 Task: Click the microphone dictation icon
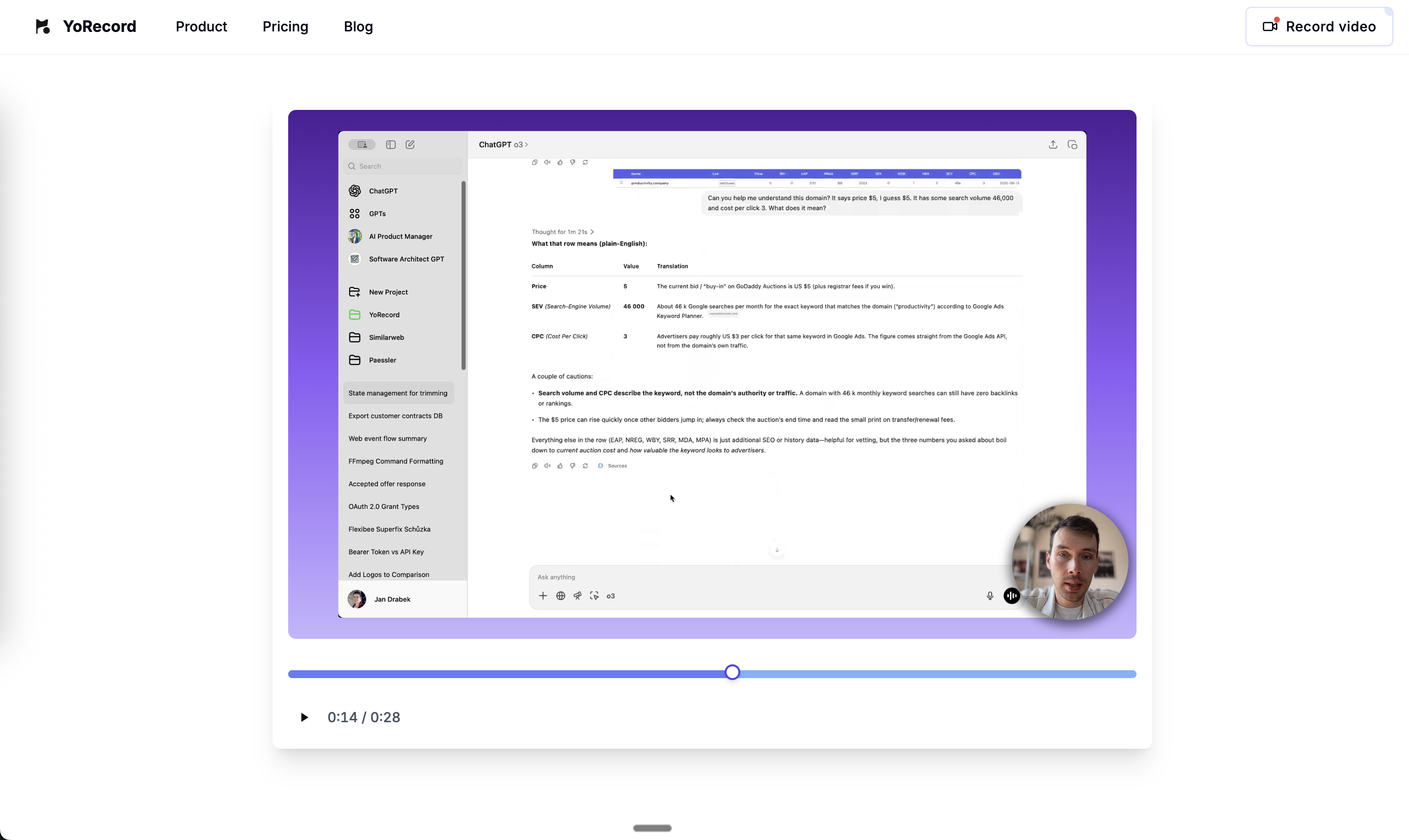989,596
